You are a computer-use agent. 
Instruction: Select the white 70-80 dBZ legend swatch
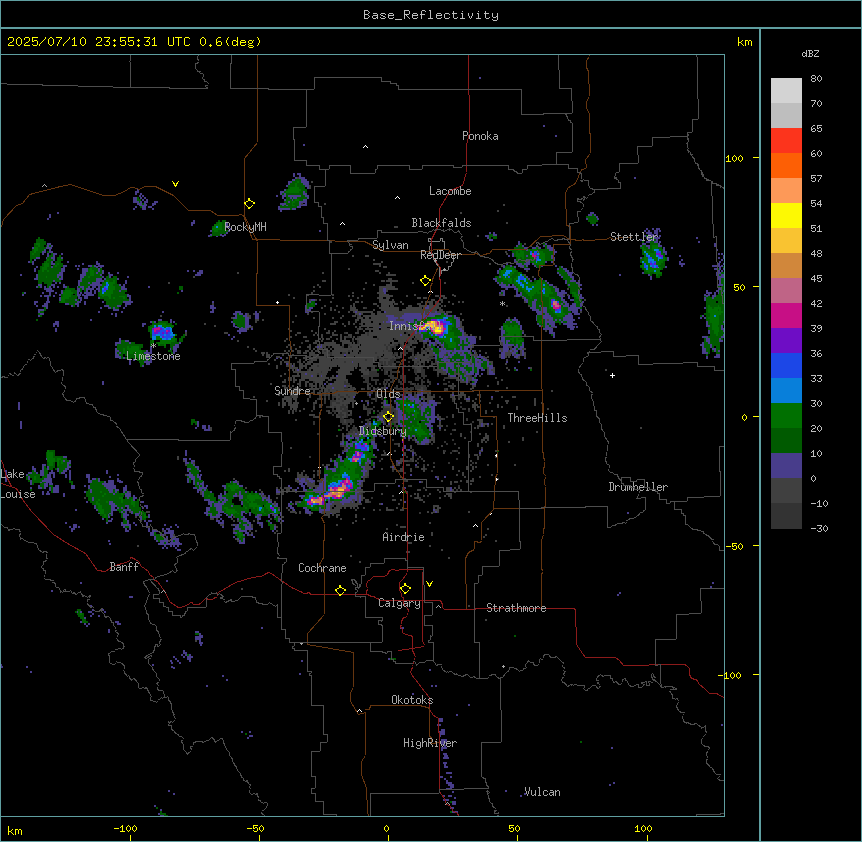point(786,91)
